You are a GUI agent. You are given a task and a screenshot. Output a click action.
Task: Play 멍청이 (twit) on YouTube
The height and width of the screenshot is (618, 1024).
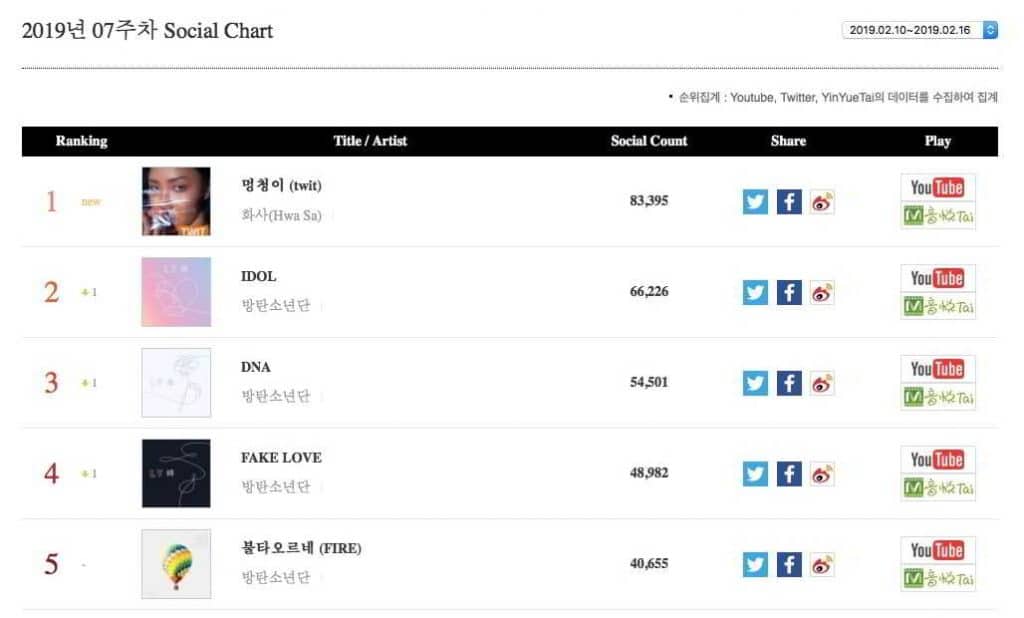point(937,188)
